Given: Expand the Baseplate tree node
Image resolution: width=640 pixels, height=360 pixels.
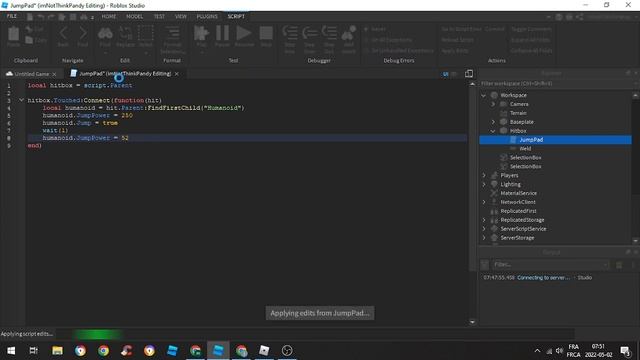Looking at the screenshot, I should pyautogui.click(x=493, y=122).
